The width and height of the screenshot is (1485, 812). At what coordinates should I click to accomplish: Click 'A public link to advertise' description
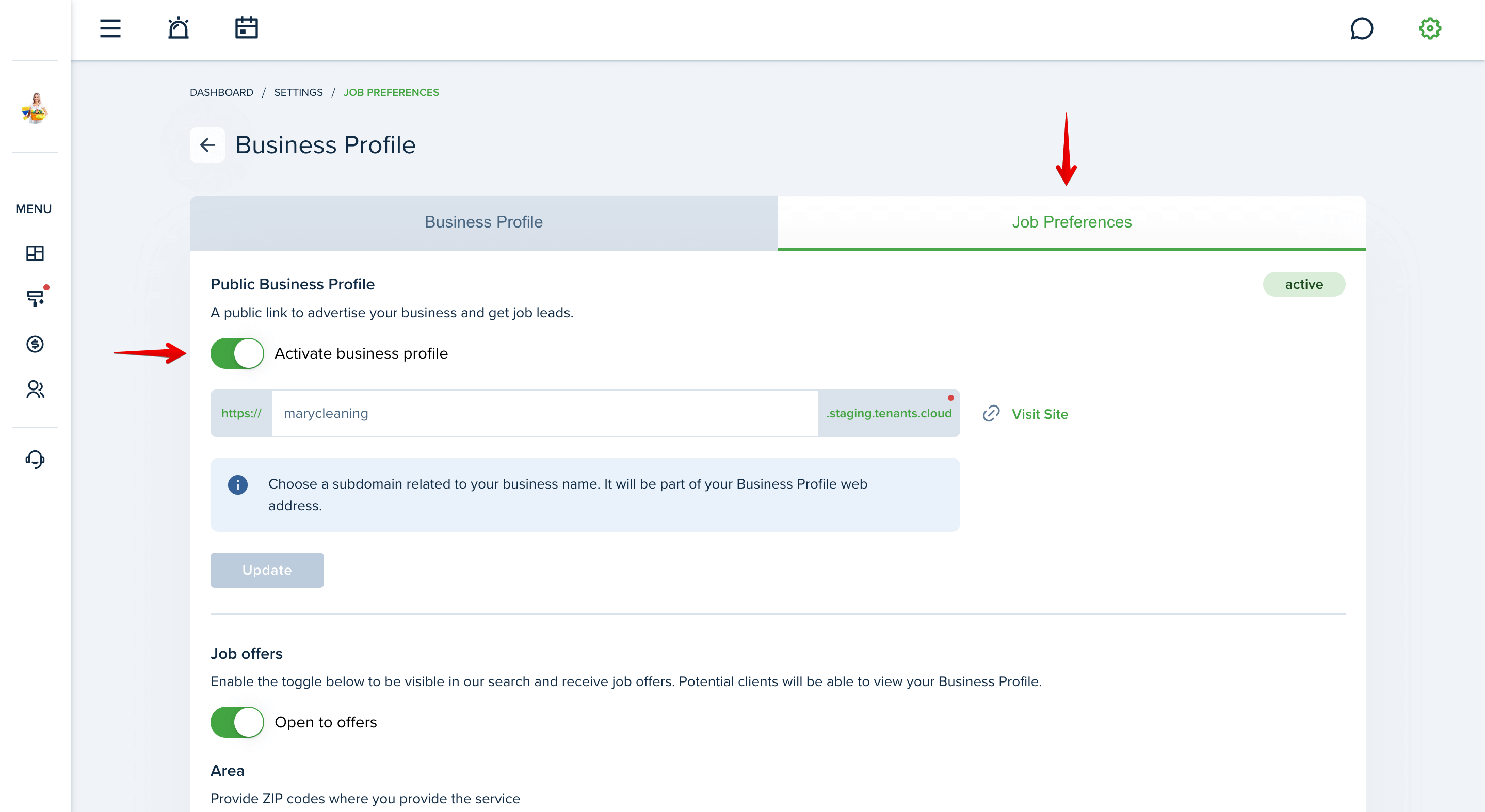coord(392,313)
